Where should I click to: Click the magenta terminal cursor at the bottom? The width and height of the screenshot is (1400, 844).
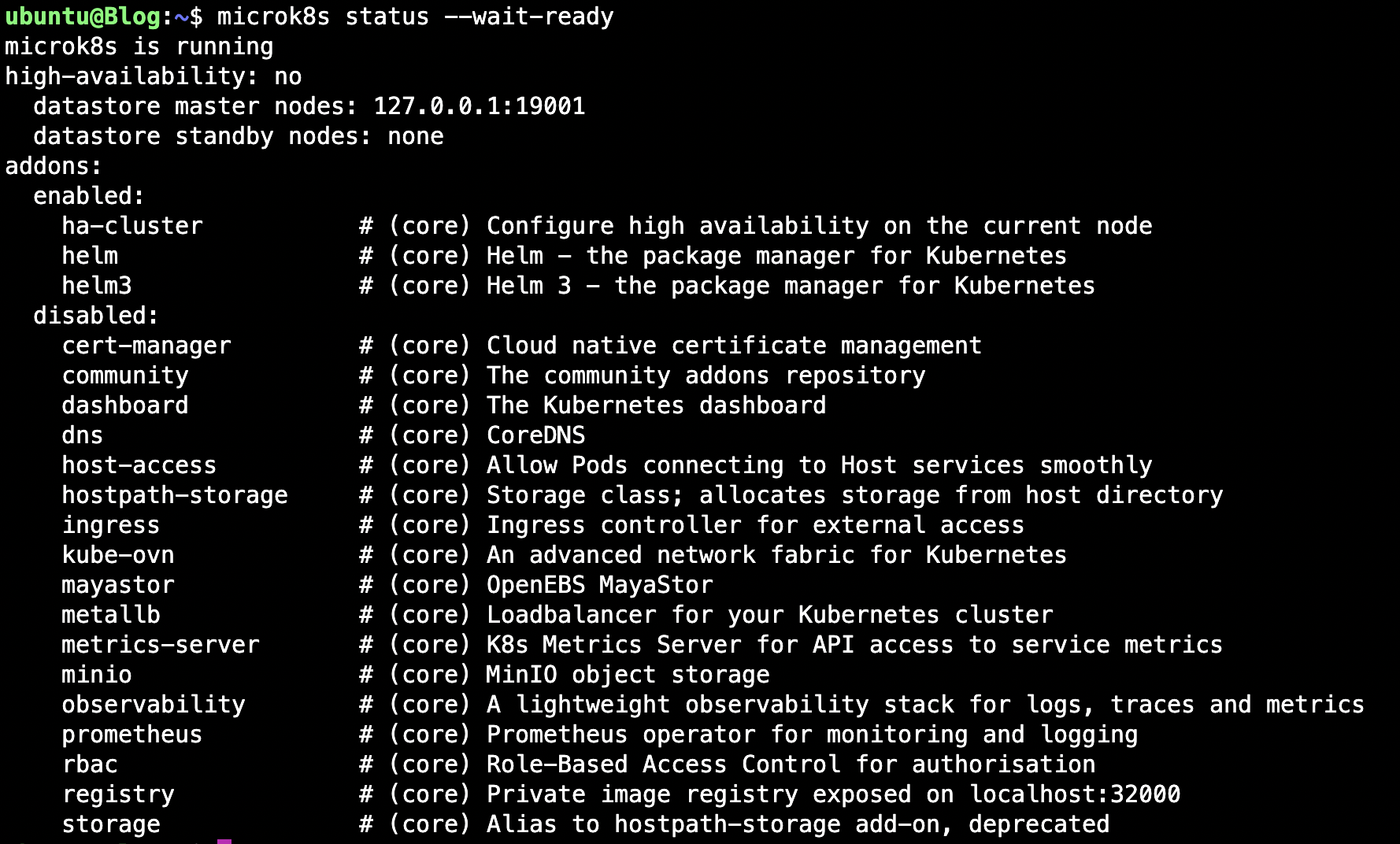click(224, 841)
